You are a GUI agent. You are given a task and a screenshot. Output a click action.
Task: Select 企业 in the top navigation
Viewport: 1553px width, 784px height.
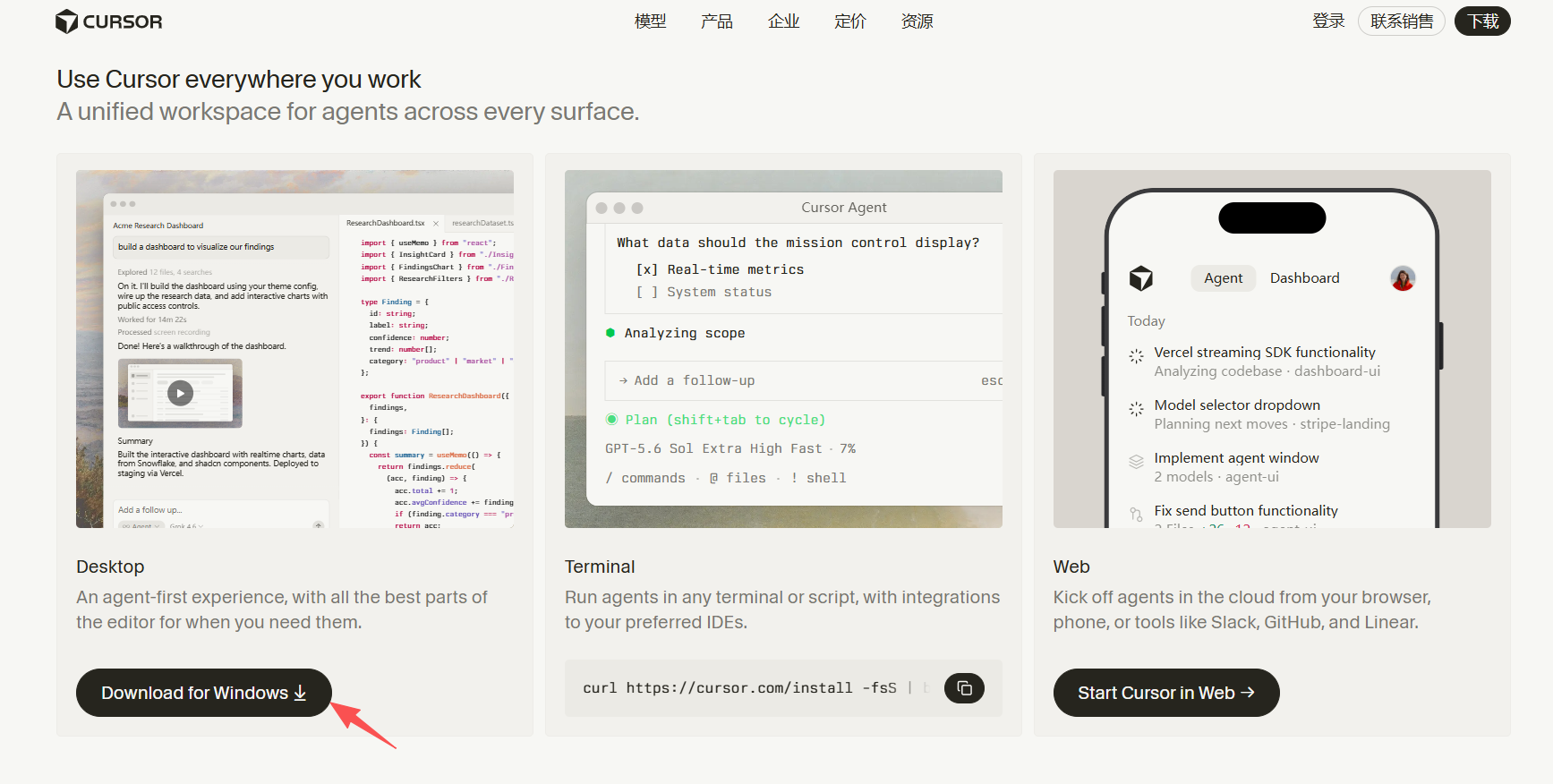click(783, 21)
